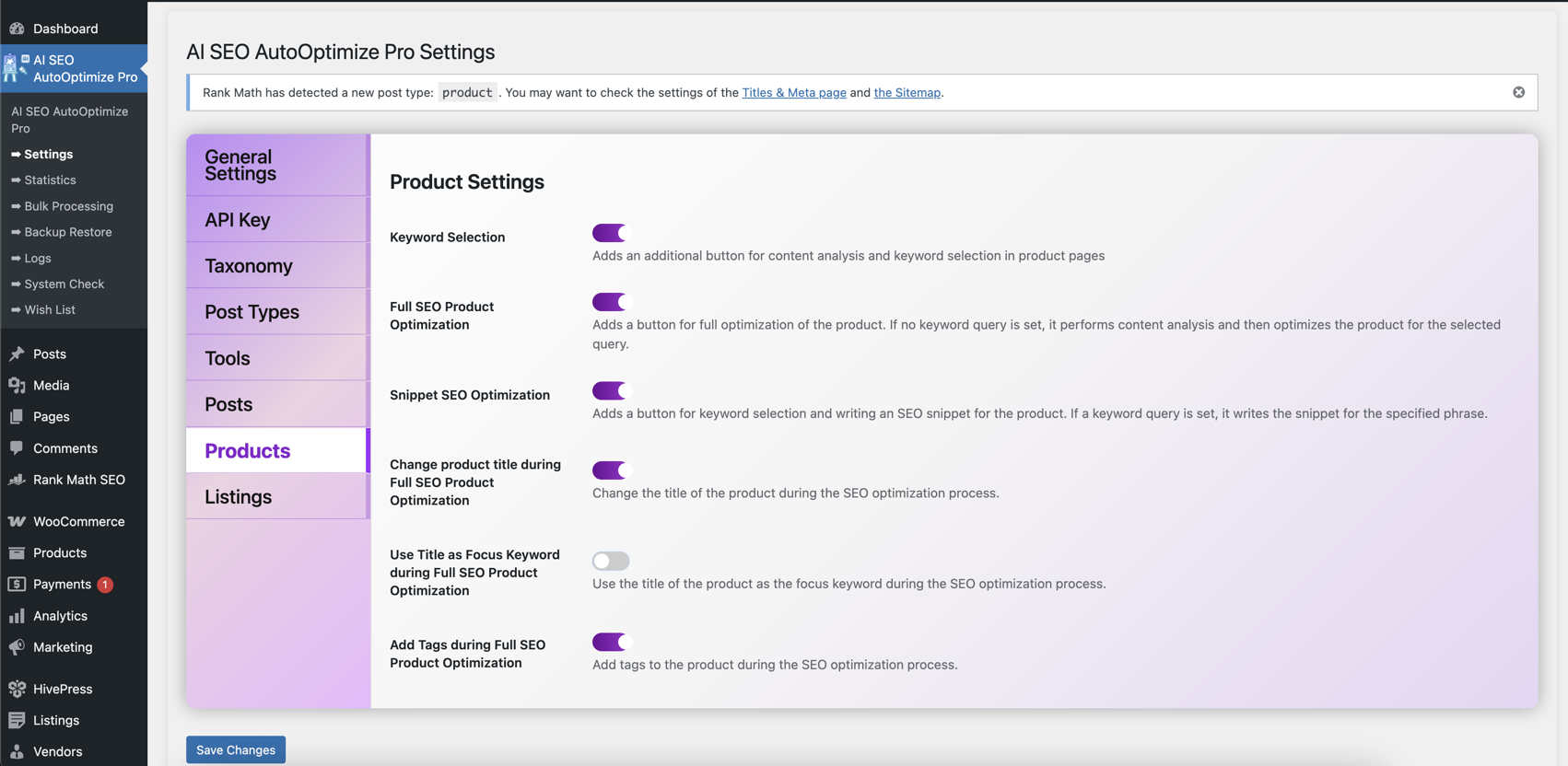The width and height of the screenshot is (1568, 766).
Task: Open the Tools tab
Action: 277,357
